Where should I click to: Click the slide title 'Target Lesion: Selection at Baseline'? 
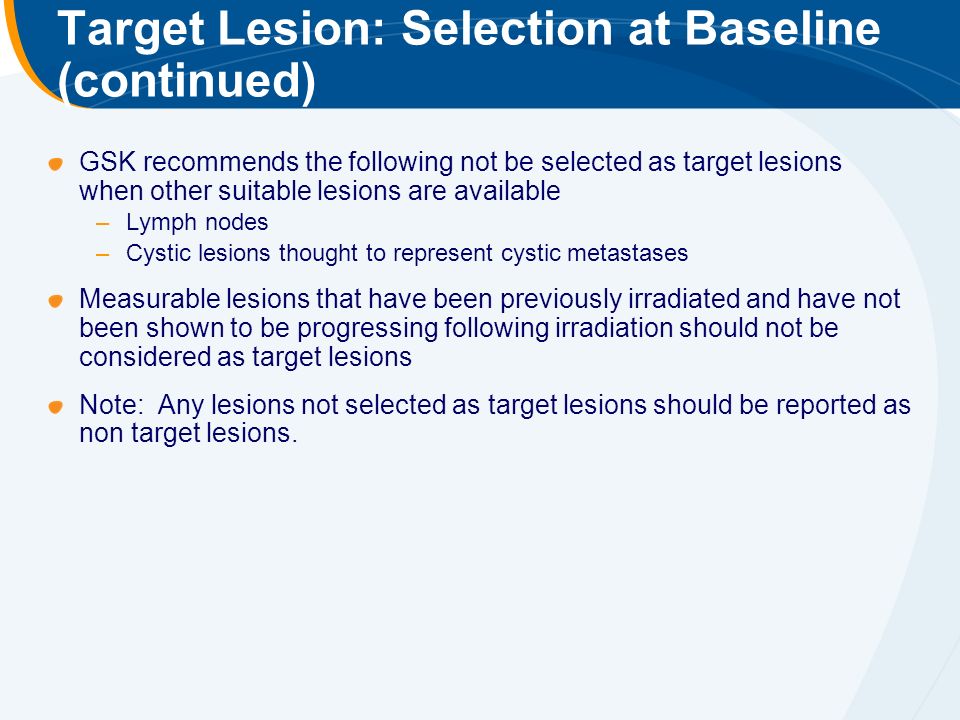[x=469, y=29]
